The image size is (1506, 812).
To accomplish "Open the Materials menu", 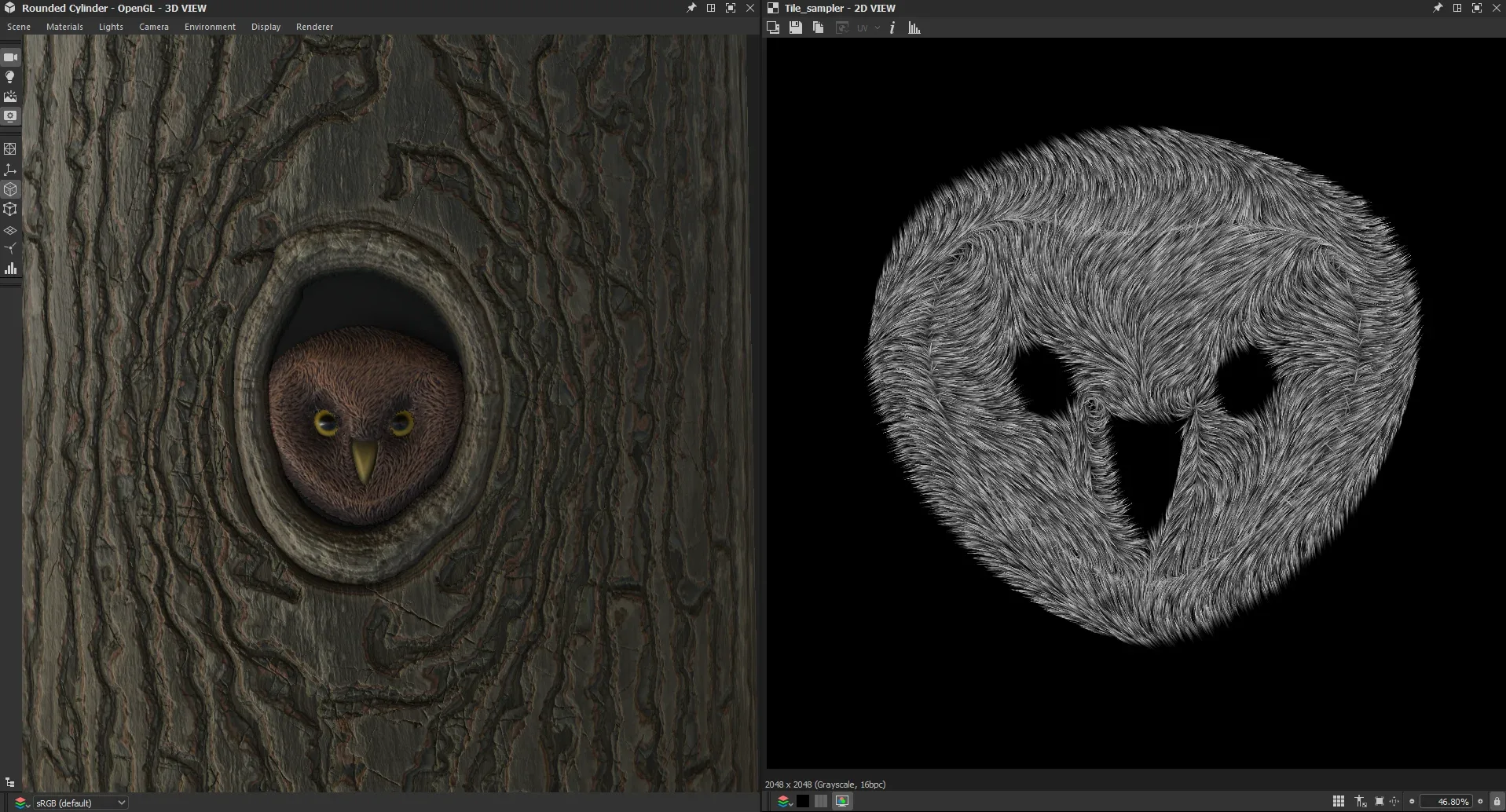I will (x=64, y=26).
